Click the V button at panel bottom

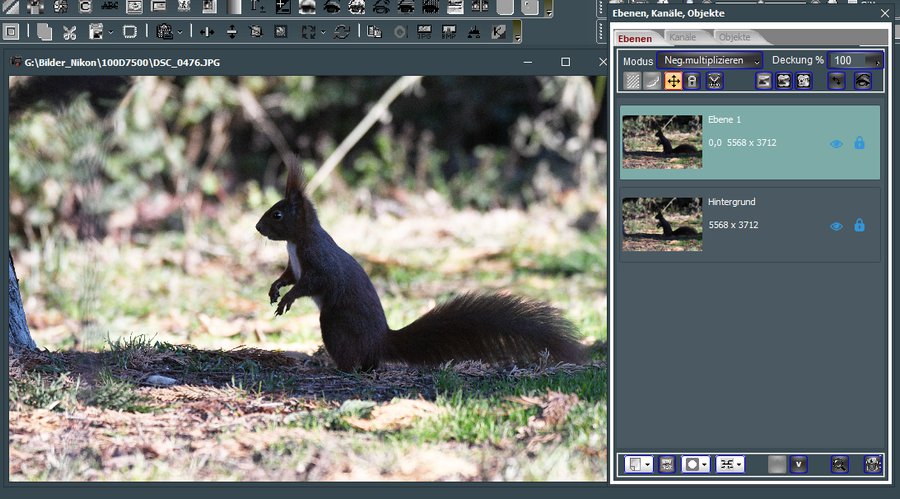800,464
